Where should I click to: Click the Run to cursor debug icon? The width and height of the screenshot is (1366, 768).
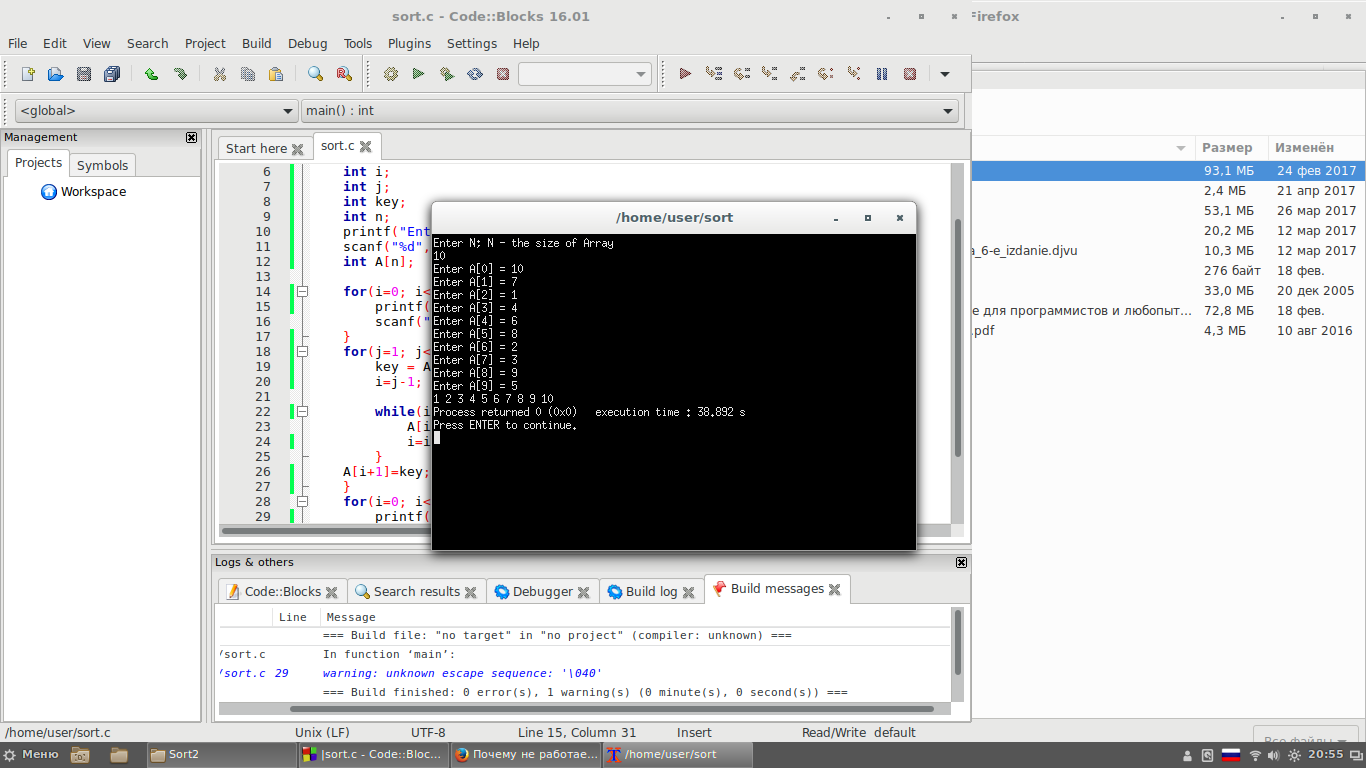click(713, 74)
